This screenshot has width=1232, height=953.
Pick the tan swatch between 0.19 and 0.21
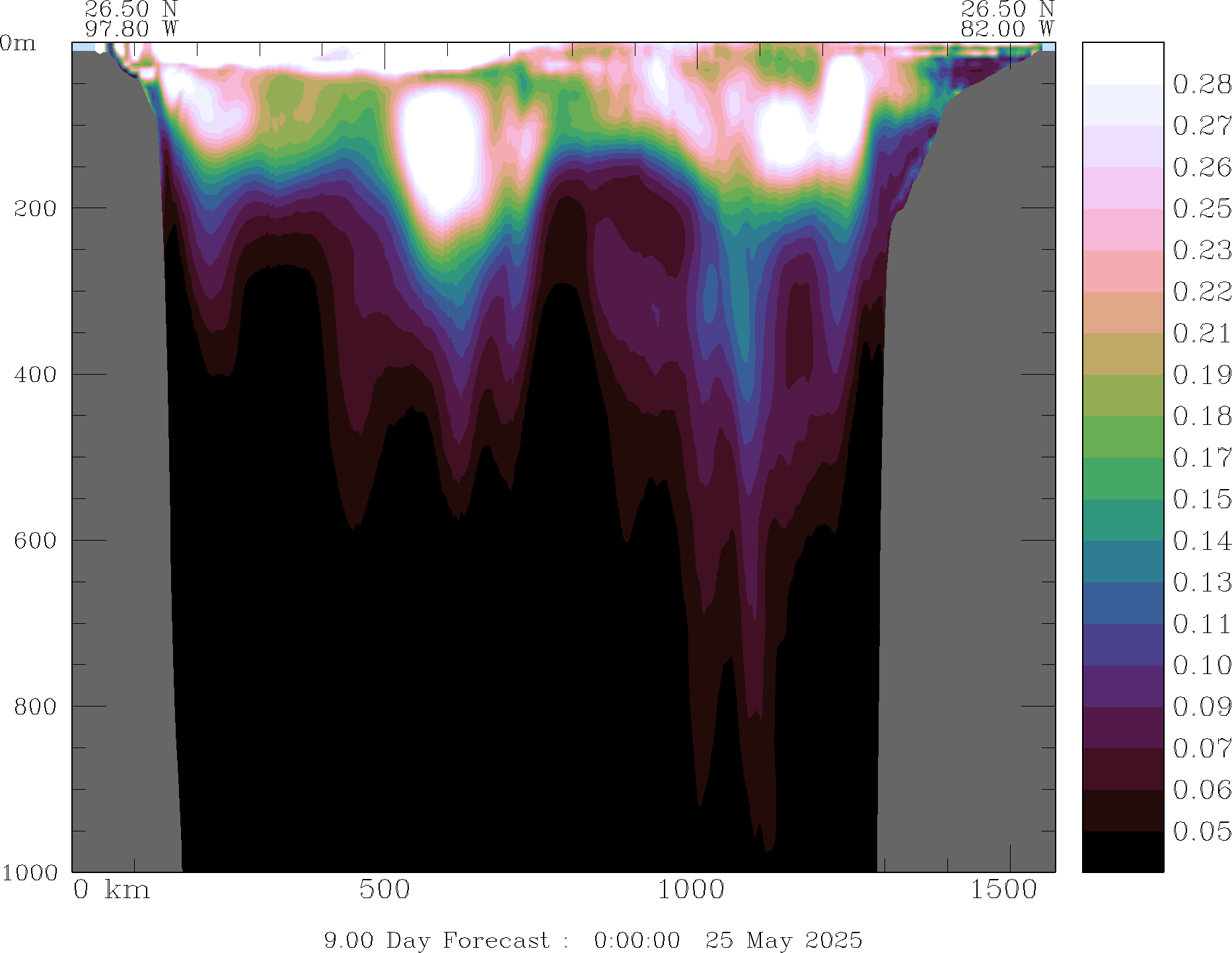click(1122, 354)
